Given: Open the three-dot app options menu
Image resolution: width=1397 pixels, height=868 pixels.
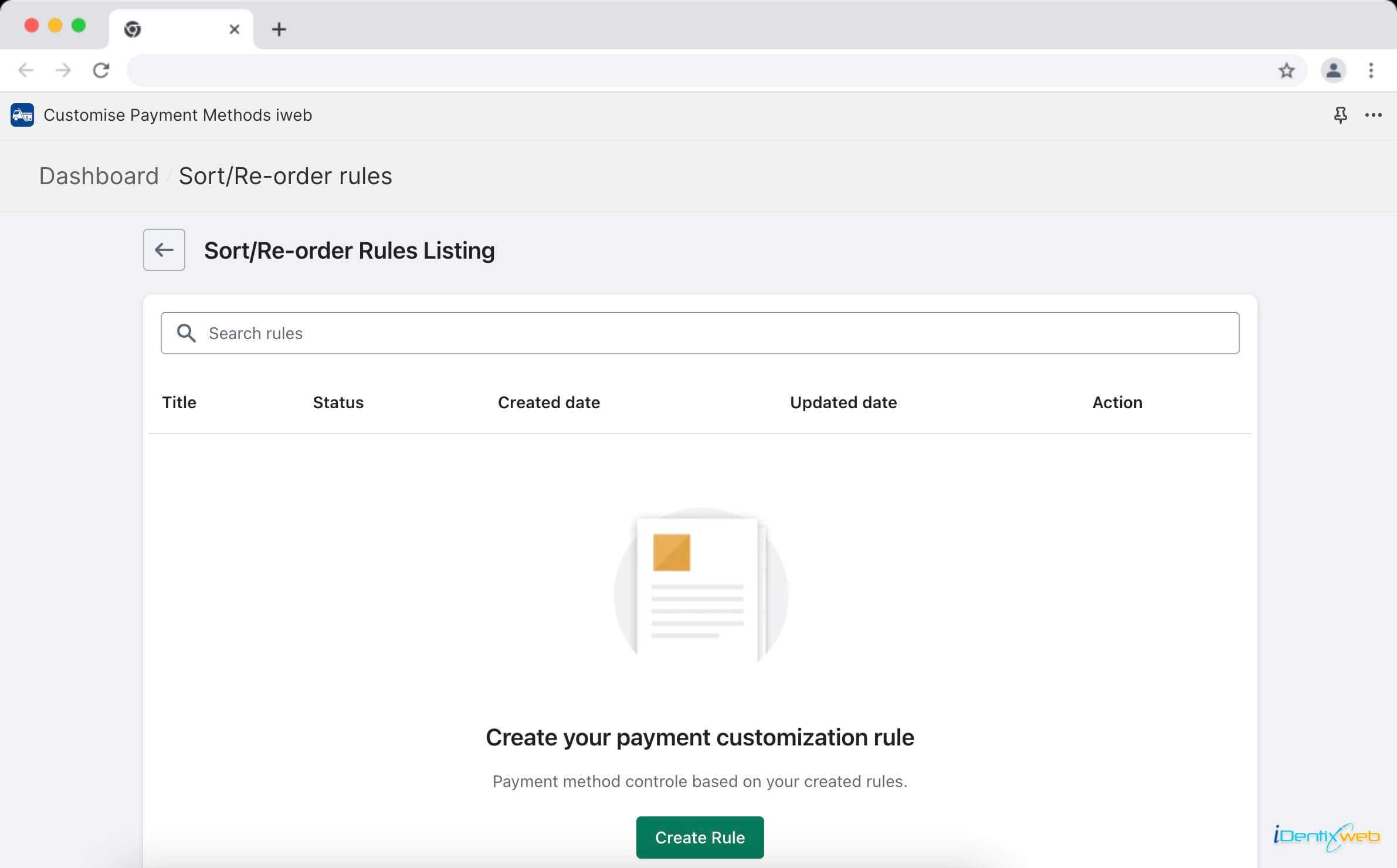Looking at the screenshot, I should (1373, 115).
